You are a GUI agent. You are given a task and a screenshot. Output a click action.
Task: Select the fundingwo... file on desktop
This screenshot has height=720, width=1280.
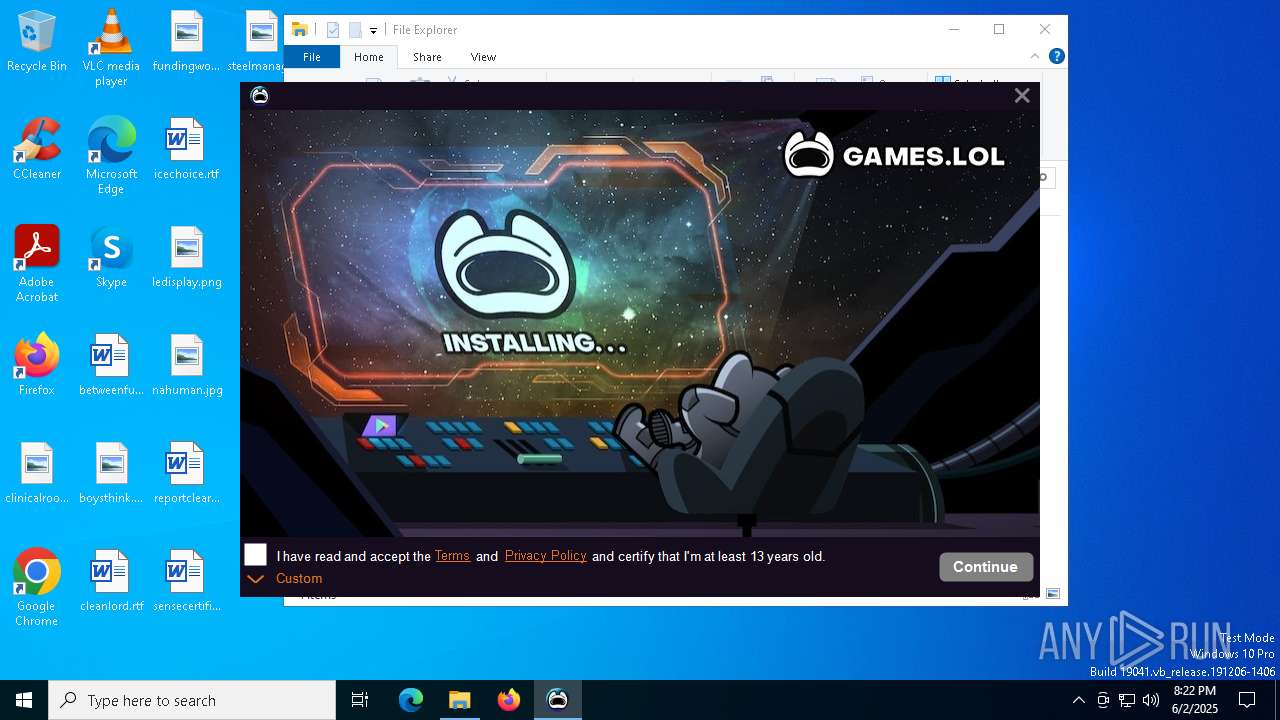point(186,42)
